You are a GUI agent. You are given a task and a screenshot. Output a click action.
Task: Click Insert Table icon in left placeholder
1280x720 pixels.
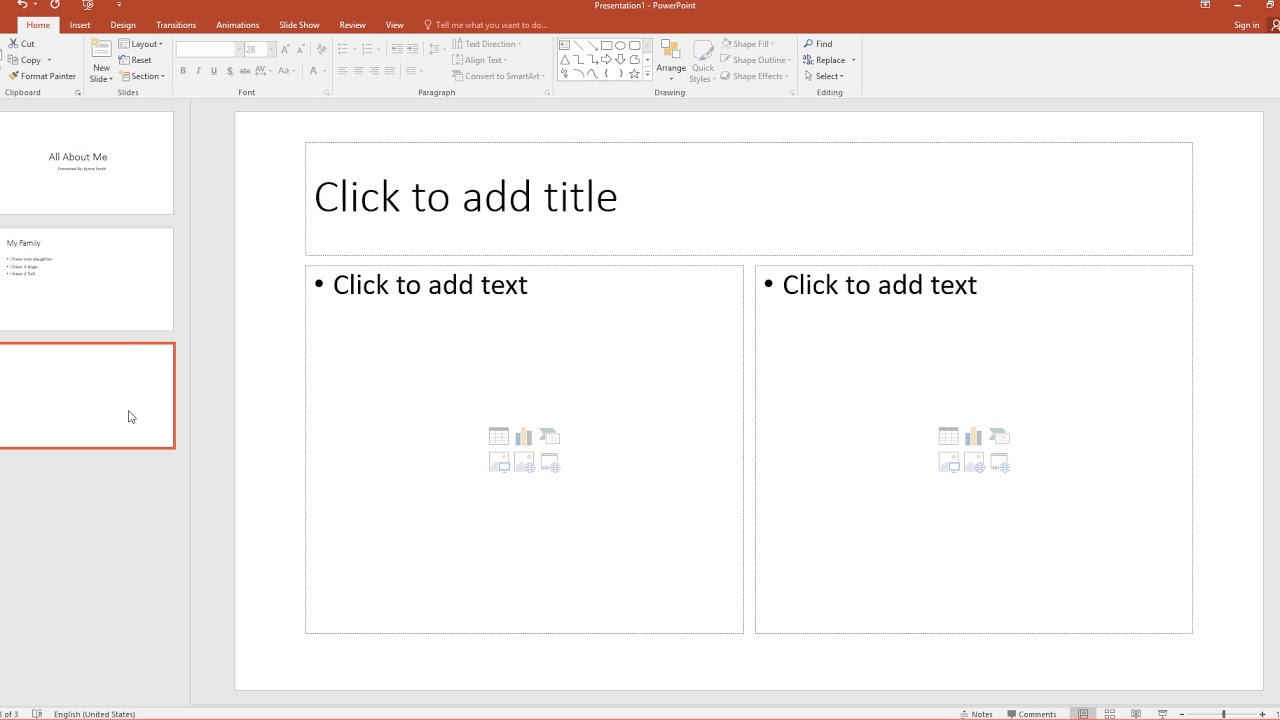[x=499, y=436]
